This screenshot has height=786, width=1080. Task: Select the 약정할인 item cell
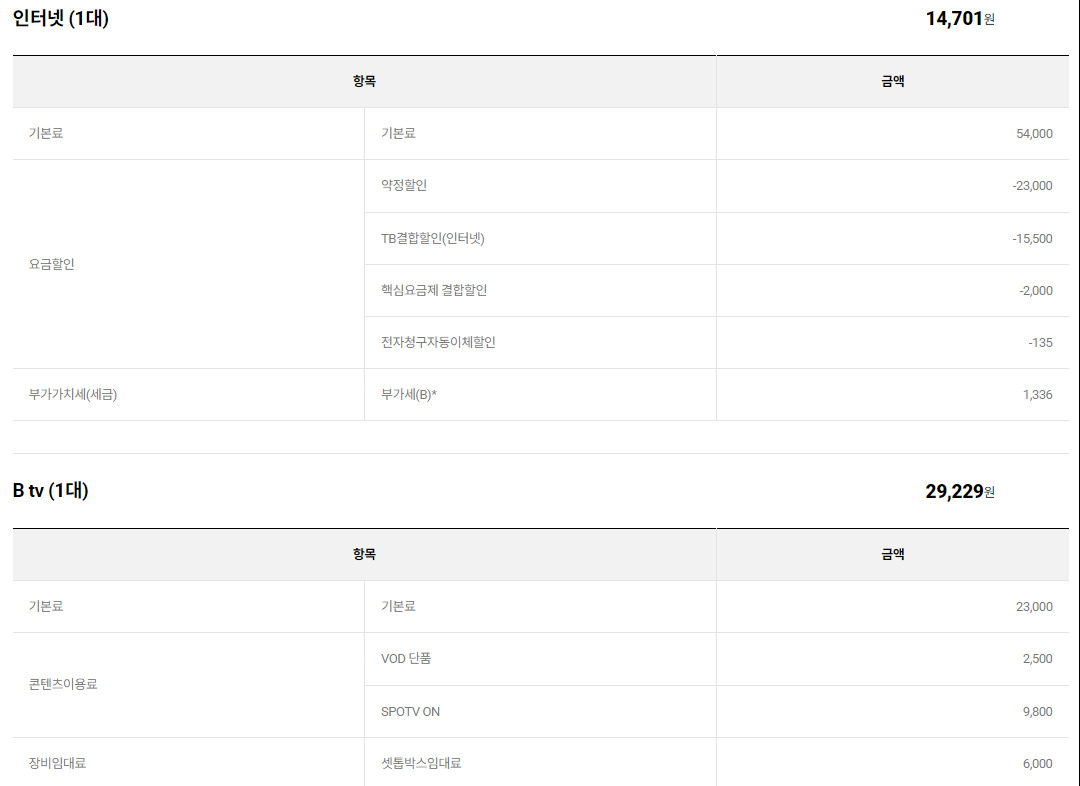[x=404, y=186]
